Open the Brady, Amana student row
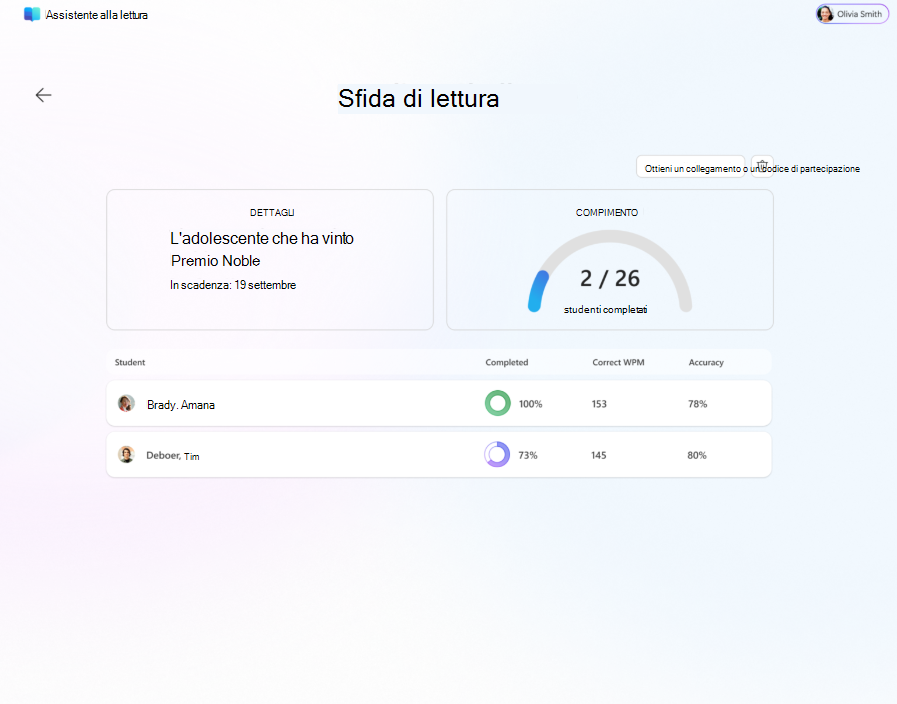Image resolution: width=897 pixels, height=704 pixels. (x=439, y=403)
